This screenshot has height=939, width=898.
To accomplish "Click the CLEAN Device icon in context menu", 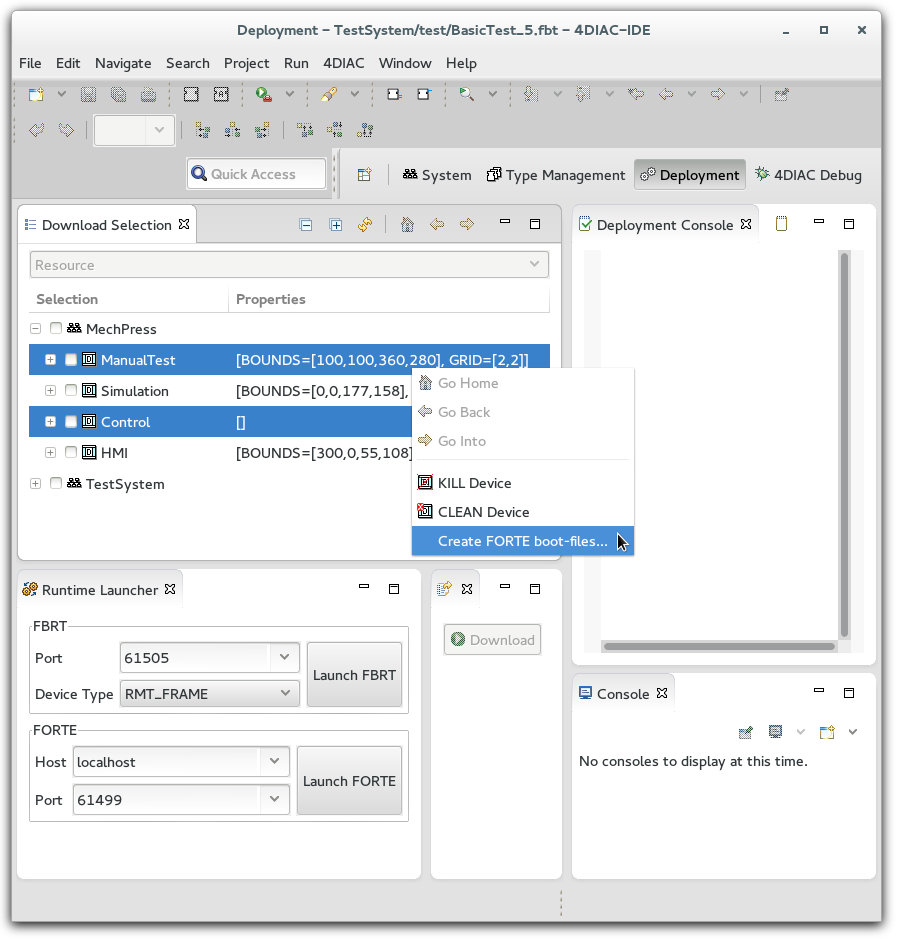I will click(425, 512).
